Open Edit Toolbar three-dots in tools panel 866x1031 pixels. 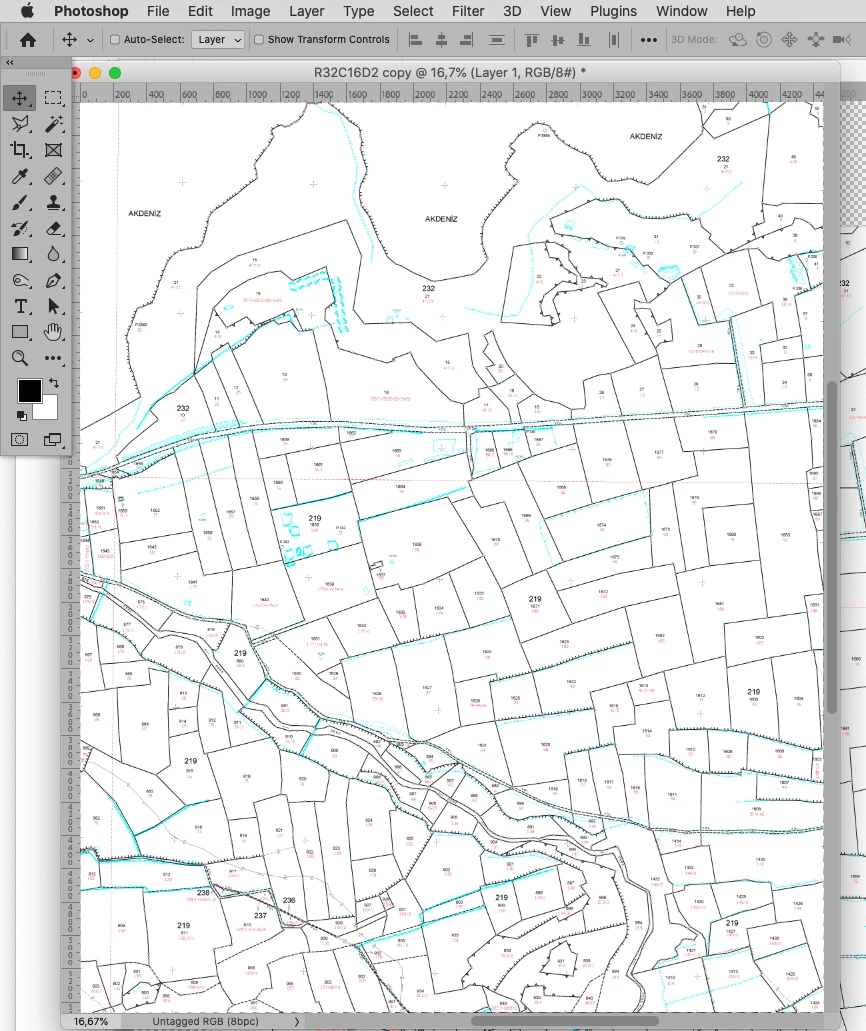point(53,358)
